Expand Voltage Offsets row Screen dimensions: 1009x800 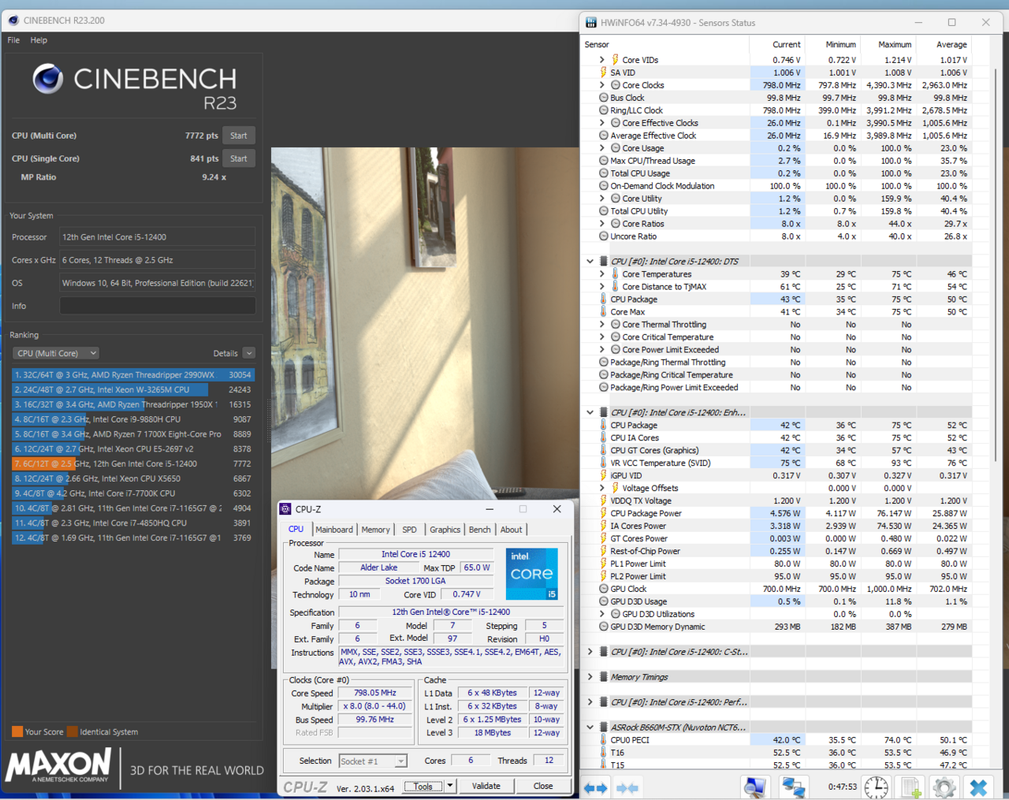point(602,488)
